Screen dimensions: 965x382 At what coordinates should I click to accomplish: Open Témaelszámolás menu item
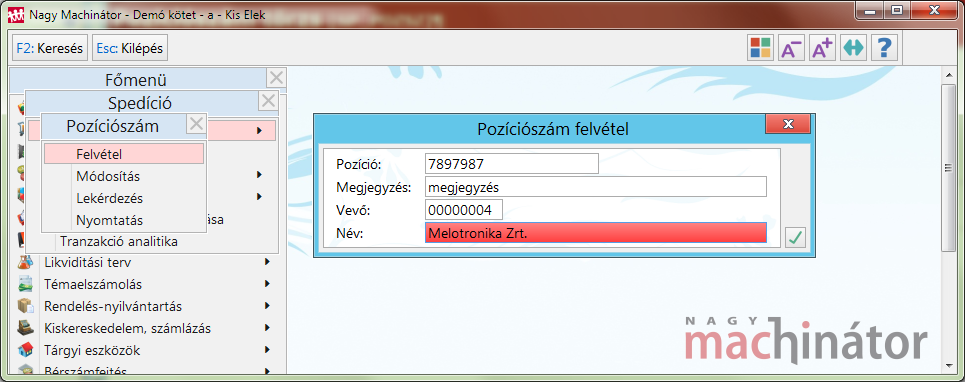point(93,284)
